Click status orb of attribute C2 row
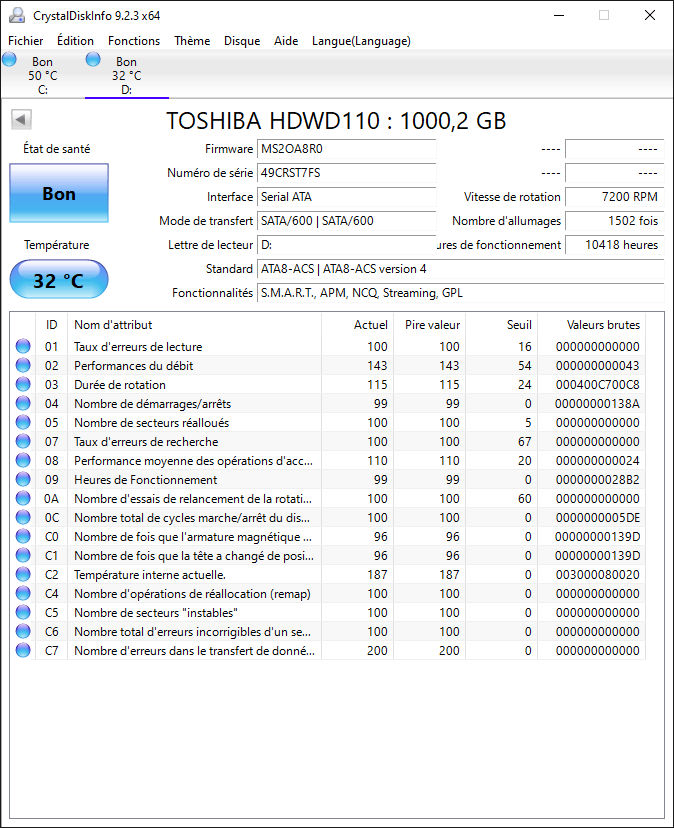The width and height of the screenshot is (674, 828). 23,575
